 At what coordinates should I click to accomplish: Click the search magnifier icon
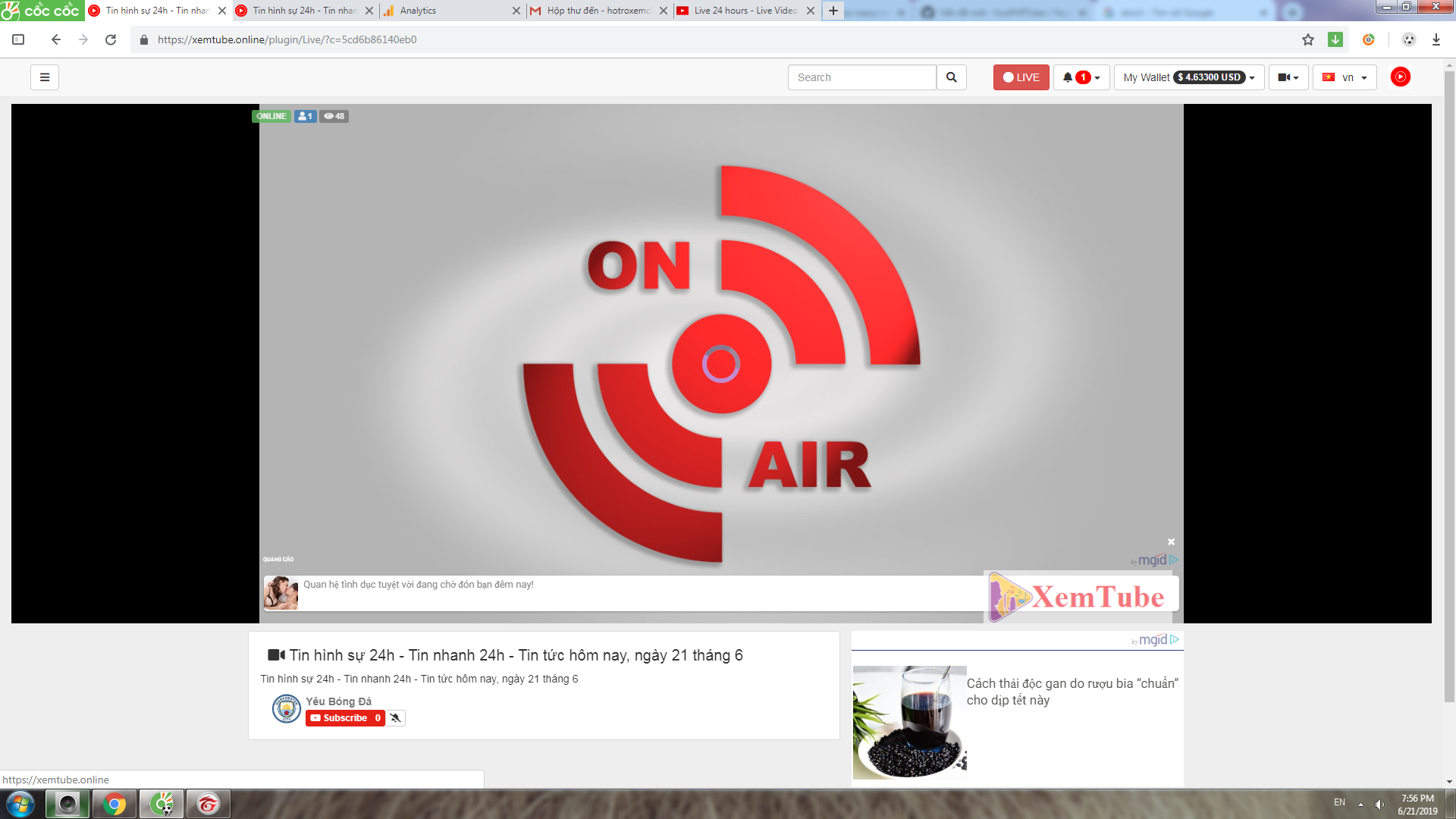click(952, 77)
